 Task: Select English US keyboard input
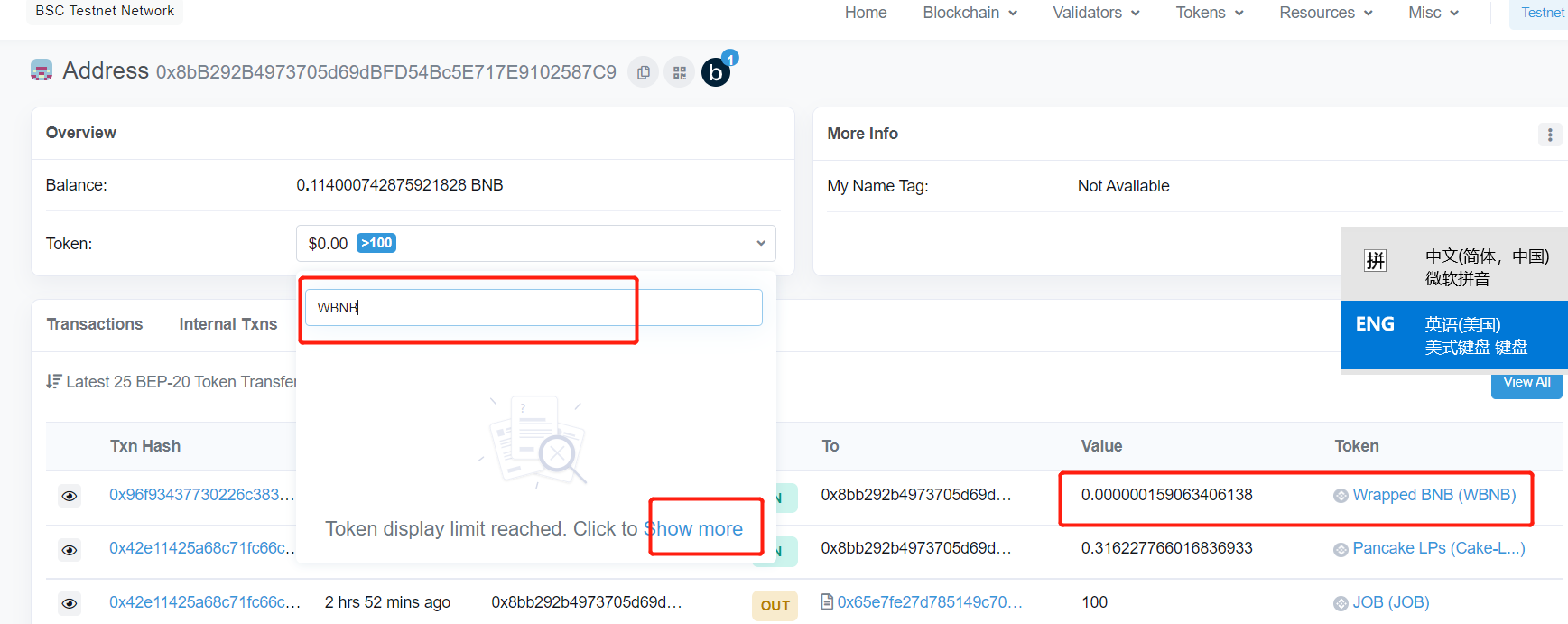(1454, 335)
